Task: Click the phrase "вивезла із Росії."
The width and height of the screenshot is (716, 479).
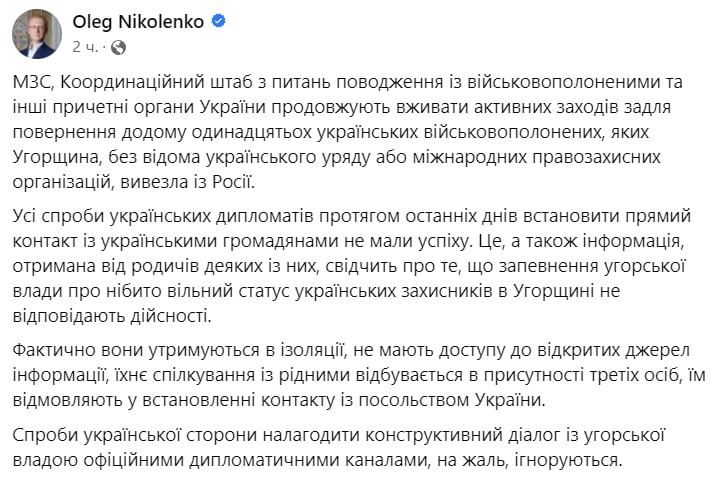Action: 187,182
